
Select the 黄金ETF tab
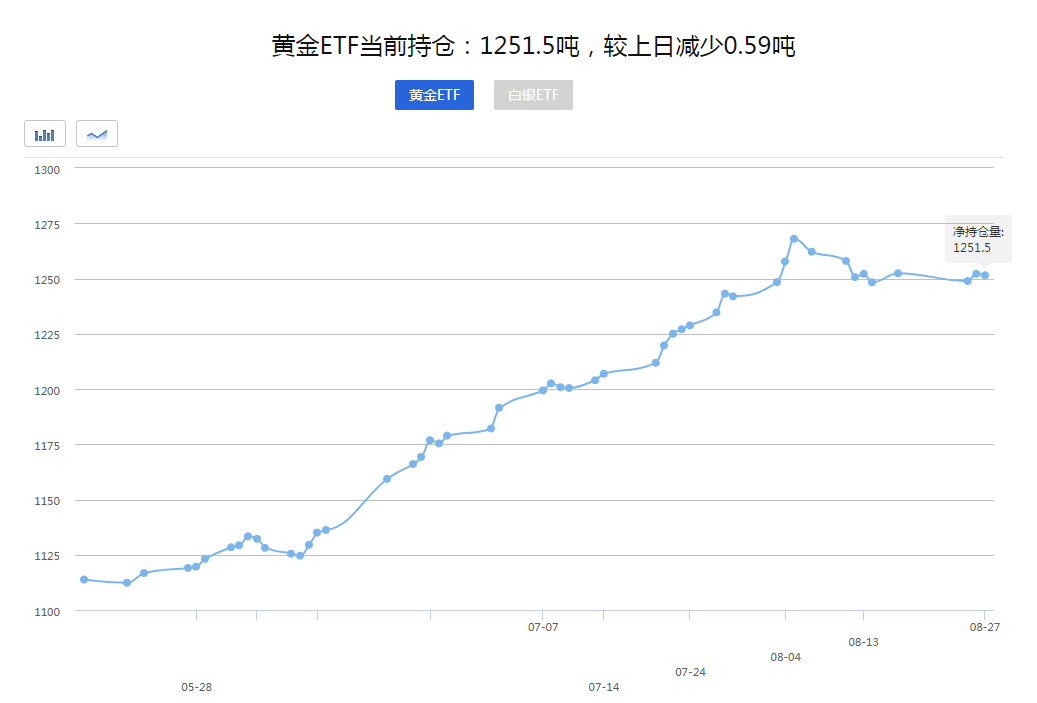(x=434, y=95)
